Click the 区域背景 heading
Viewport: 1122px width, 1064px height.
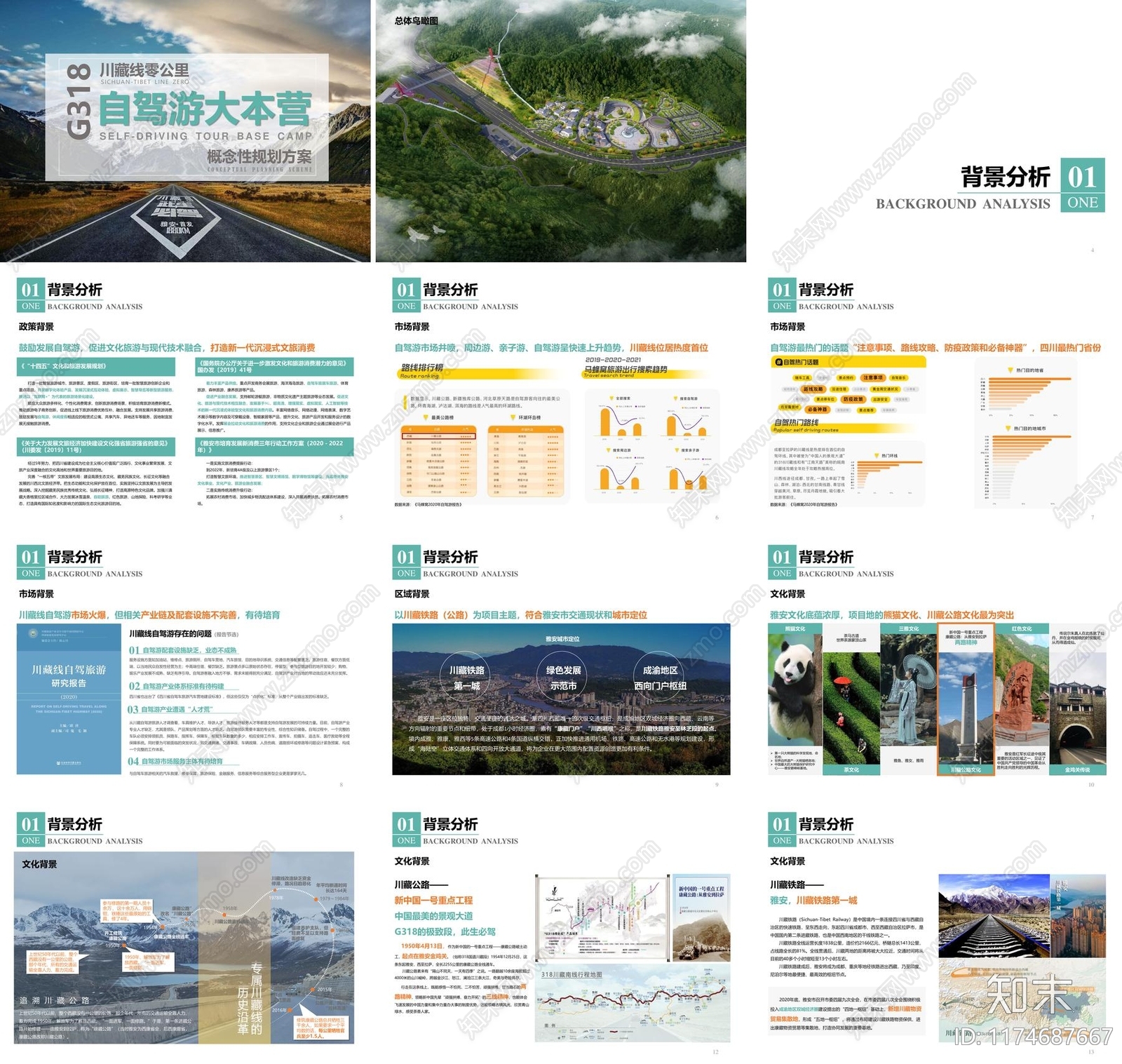coord(412,594)
